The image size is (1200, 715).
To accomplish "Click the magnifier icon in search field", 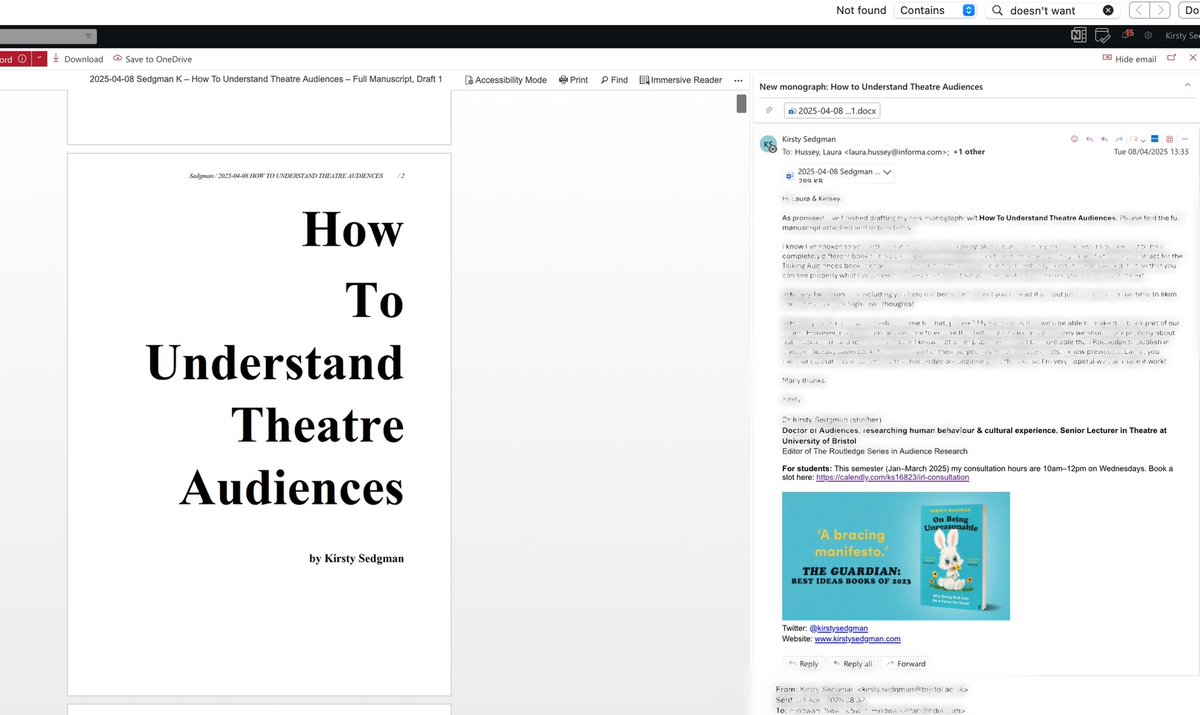I will [997, 10].
